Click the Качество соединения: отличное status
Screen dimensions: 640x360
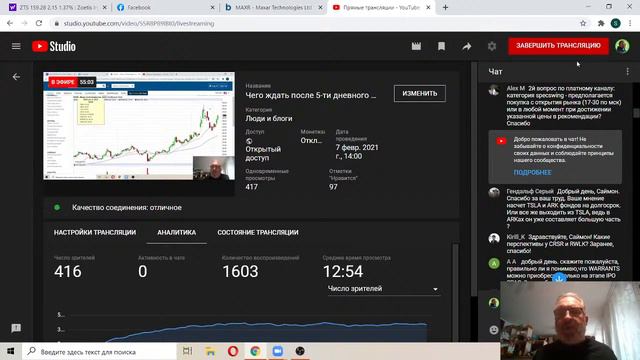click(127, 208)
